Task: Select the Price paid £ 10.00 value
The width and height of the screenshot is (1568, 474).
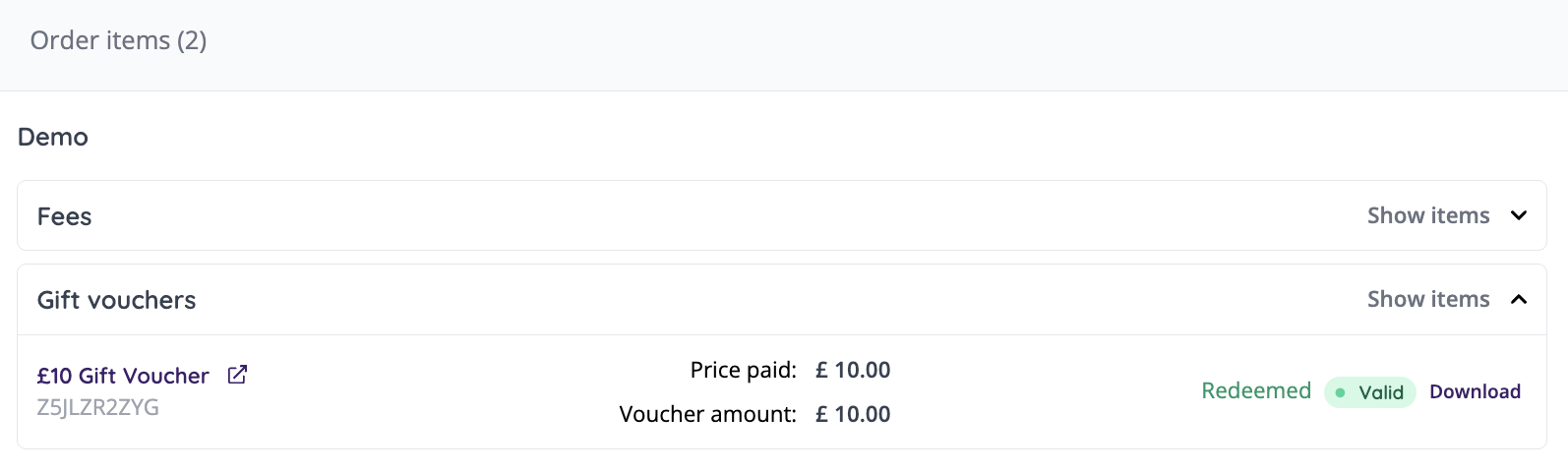Action: coord(853,370)
